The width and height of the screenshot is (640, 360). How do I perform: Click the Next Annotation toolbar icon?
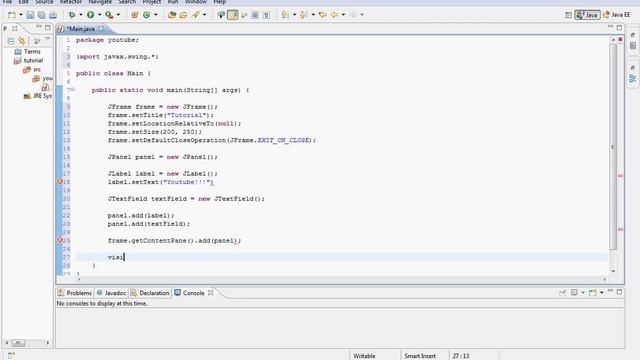click(x=285, y=15)
